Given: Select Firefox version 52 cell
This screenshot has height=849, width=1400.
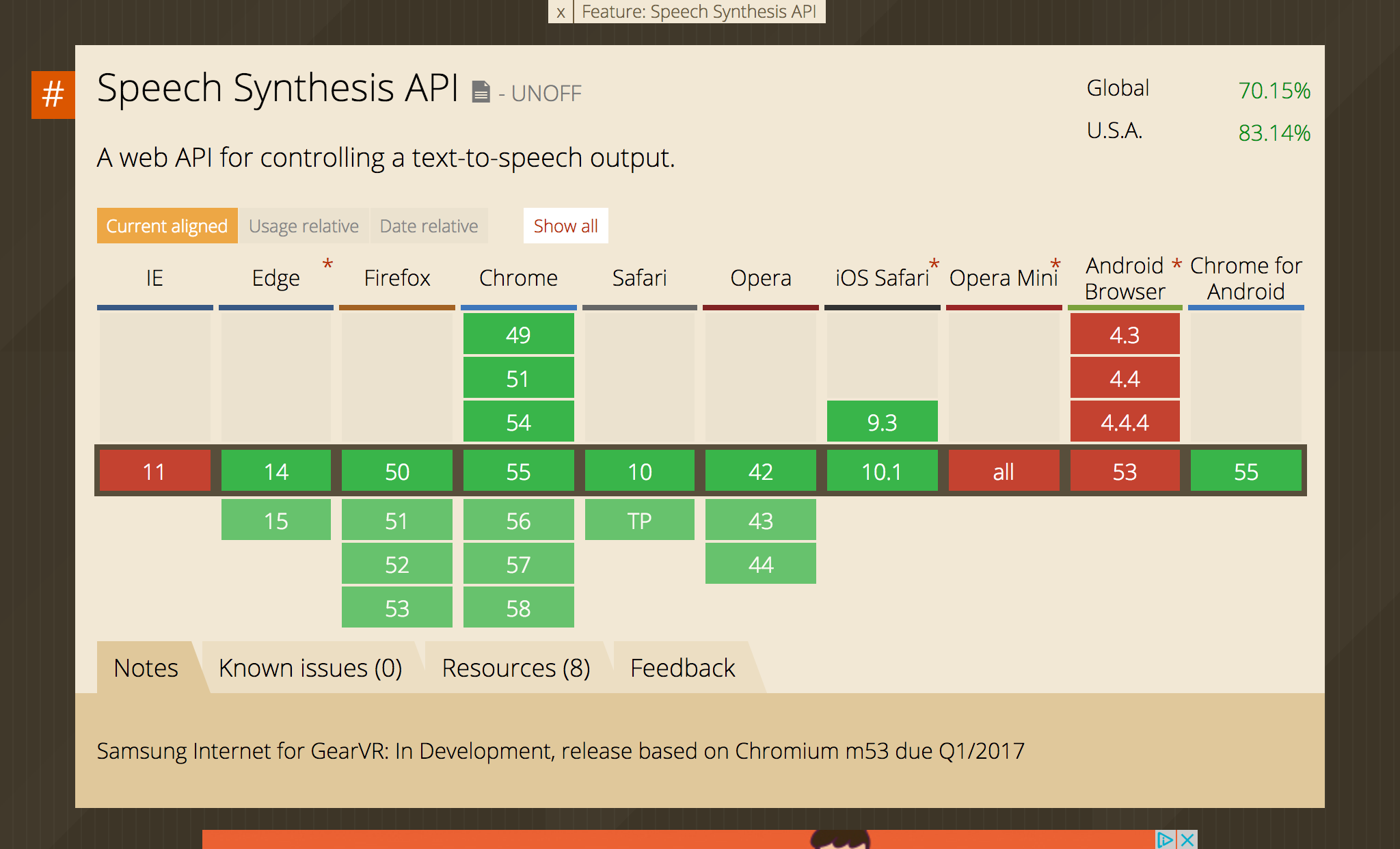Looking at the screenshot, I should tap(397, 564).
